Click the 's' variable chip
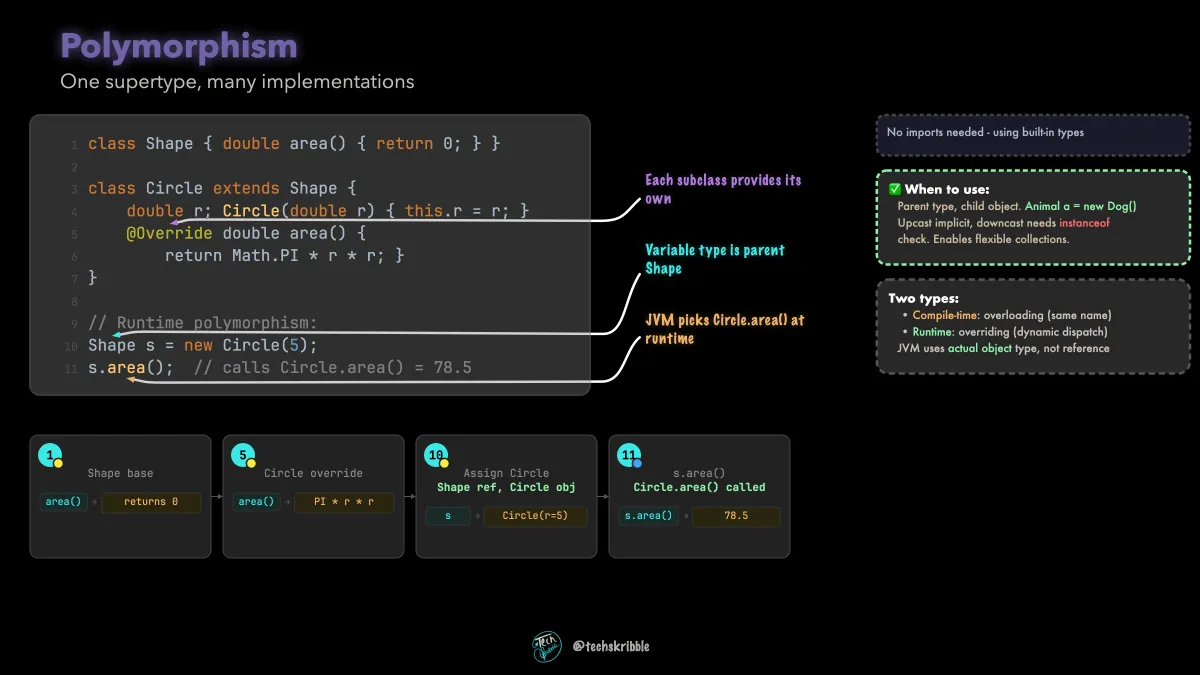1200x675 pixels. click(448, 516)
